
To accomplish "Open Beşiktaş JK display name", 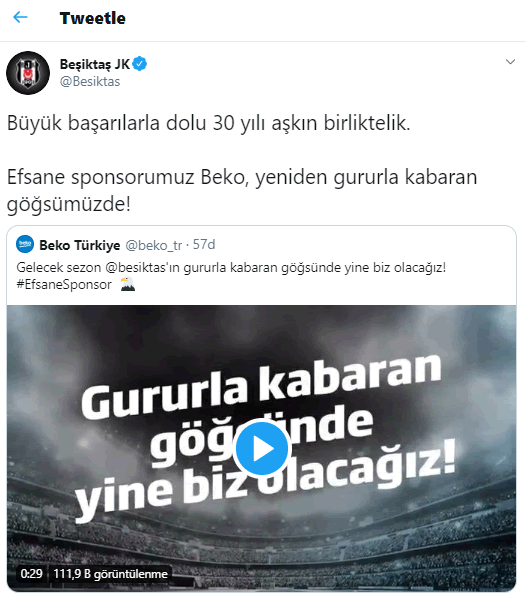I will [x=95, y=64].
